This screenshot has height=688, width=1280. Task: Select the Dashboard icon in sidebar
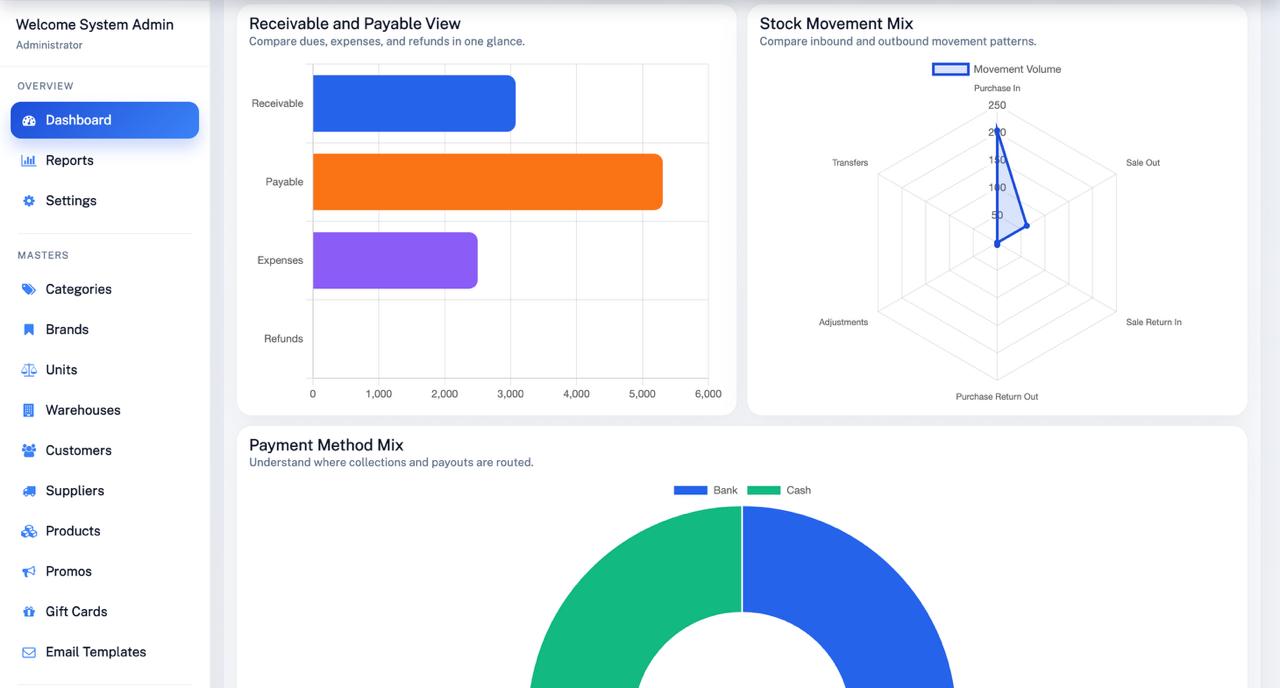29,120
